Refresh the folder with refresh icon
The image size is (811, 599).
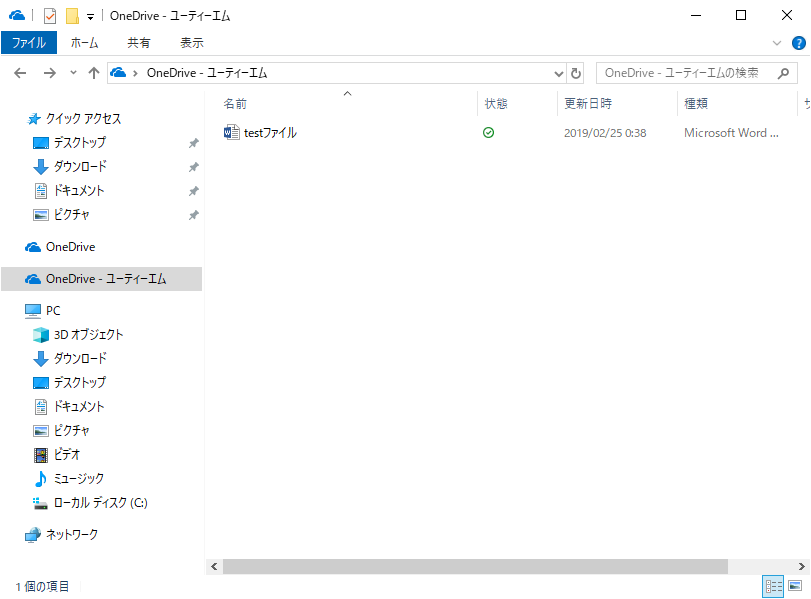(x=576, y=73)
